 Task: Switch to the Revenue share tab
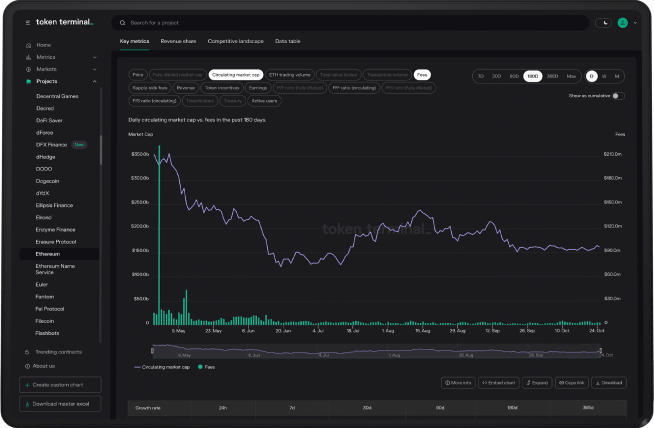tap(180, 41)
